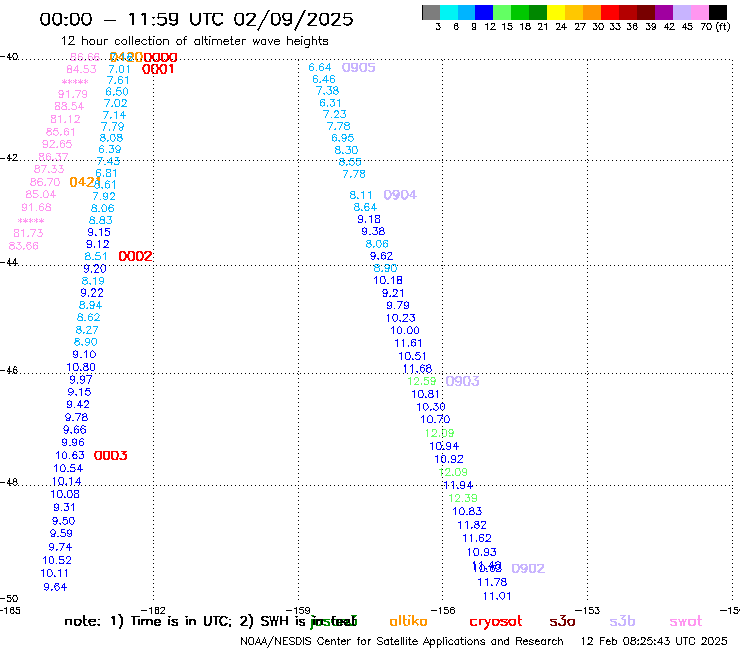Click the orange time marker 0421
Viewport: 740px width, 650px height.
(85, 182)
